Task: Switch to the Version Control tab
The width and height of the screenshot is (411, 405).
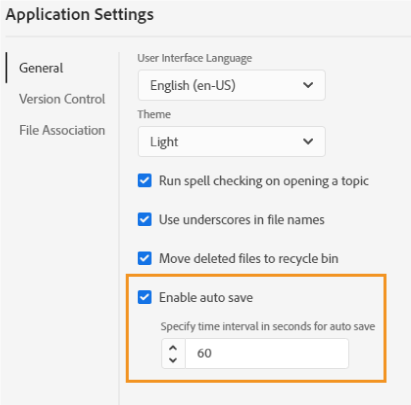Action: (x=62, y=99)
